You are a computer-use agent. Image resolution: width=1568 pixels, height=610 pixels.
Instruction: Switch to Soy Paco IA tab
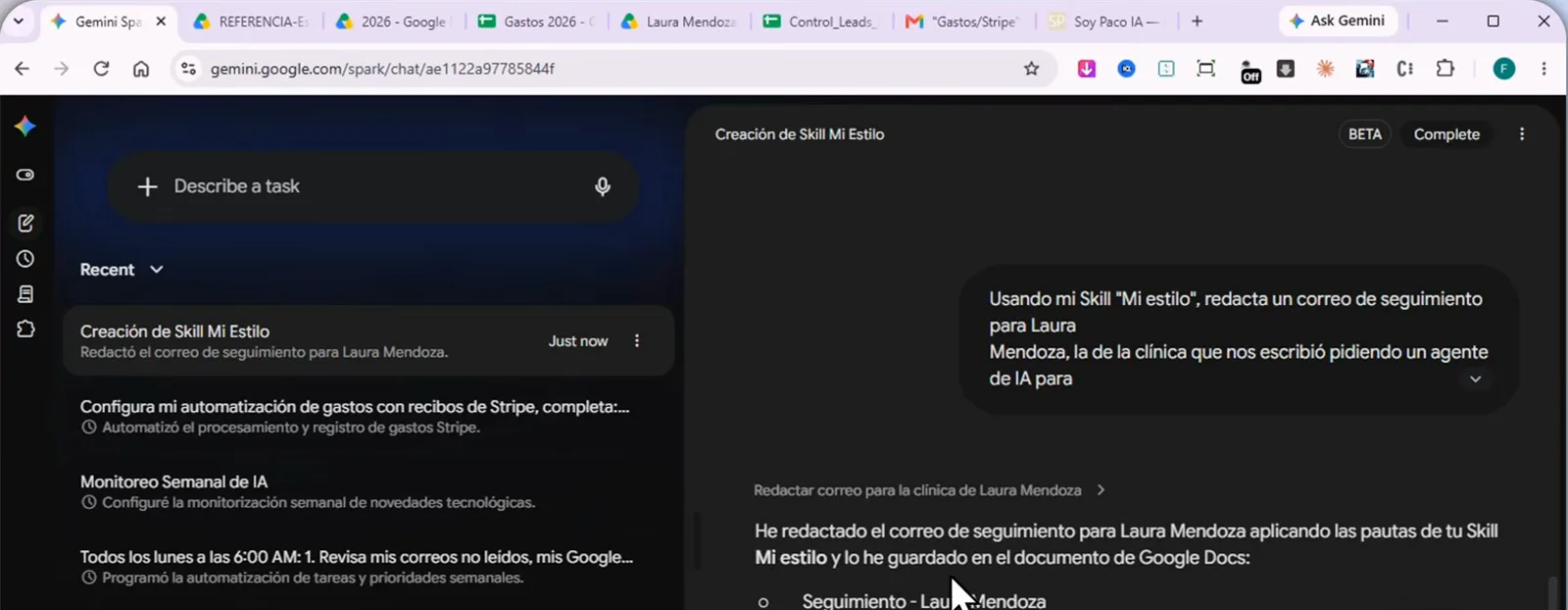1105,21
